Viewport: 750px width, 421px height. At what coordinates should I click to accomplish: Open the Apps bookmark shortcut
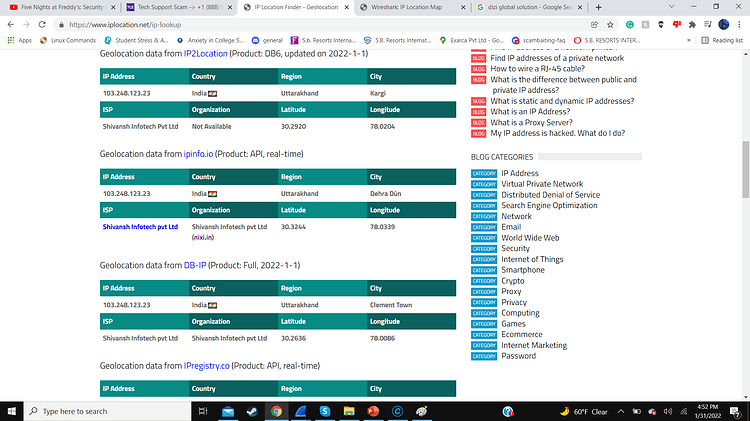20,40
